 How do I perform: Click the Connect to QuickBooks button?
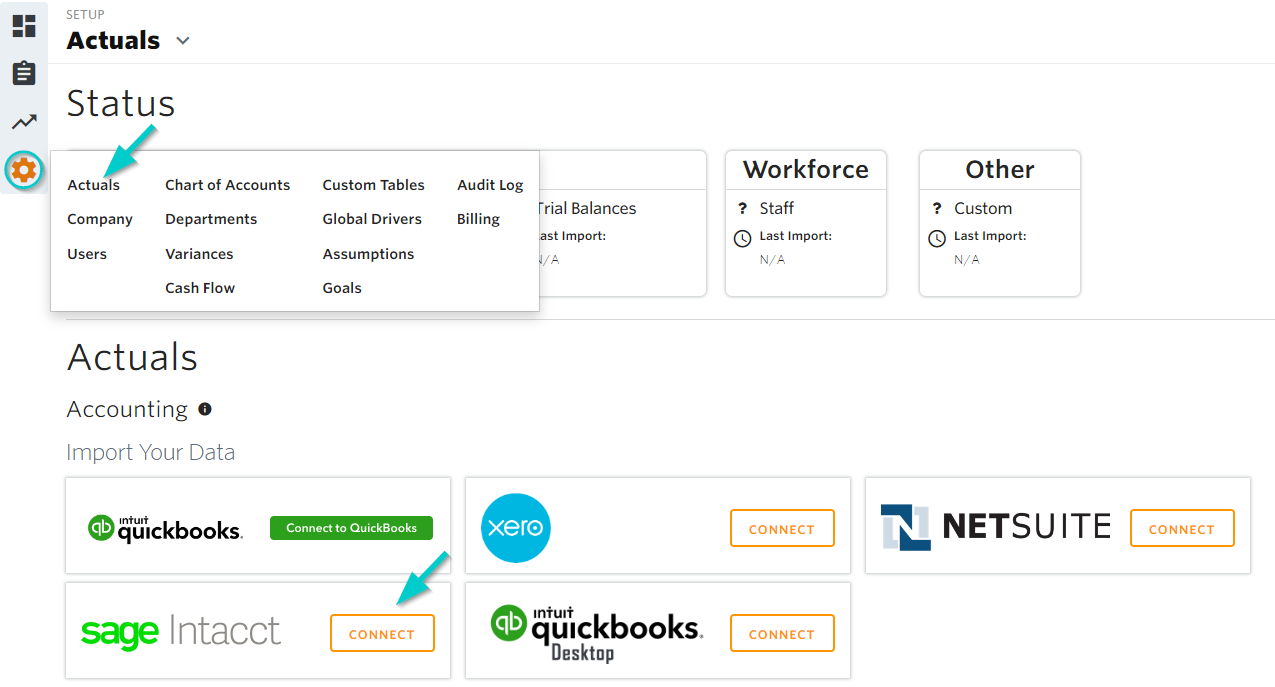click(351, 528)
